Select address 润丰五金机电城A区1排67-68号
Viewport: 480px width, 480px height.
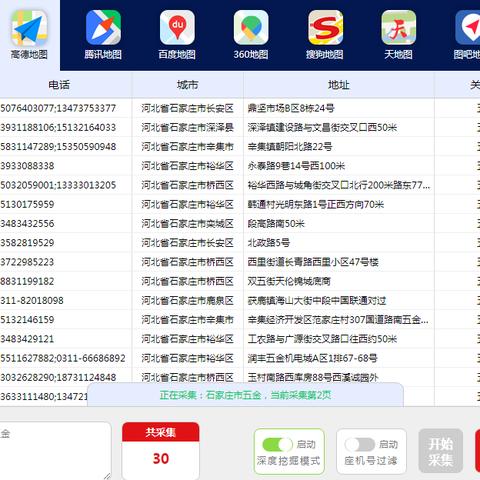click(x=312, y=358)
